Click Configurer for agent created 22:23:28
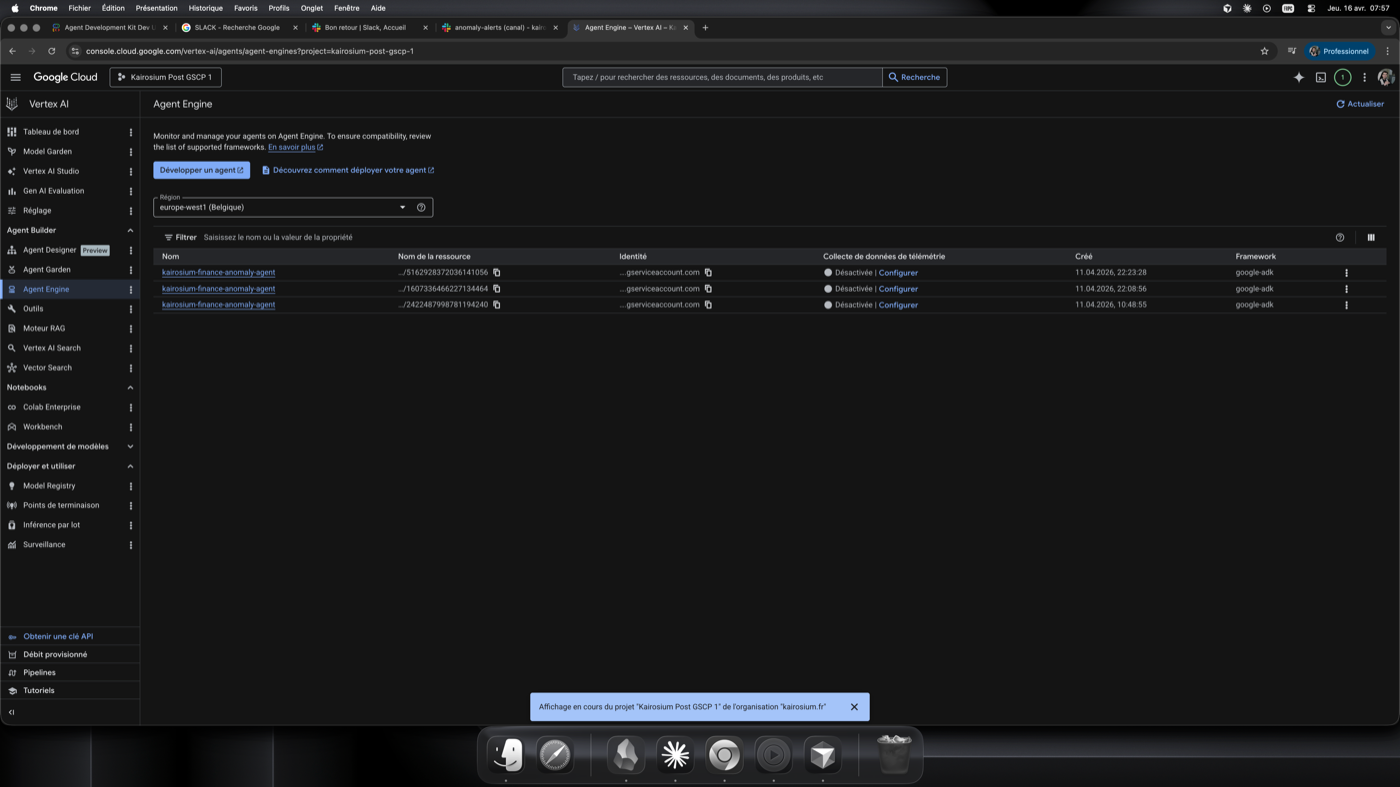The image size is (1400, 787). 898,273
